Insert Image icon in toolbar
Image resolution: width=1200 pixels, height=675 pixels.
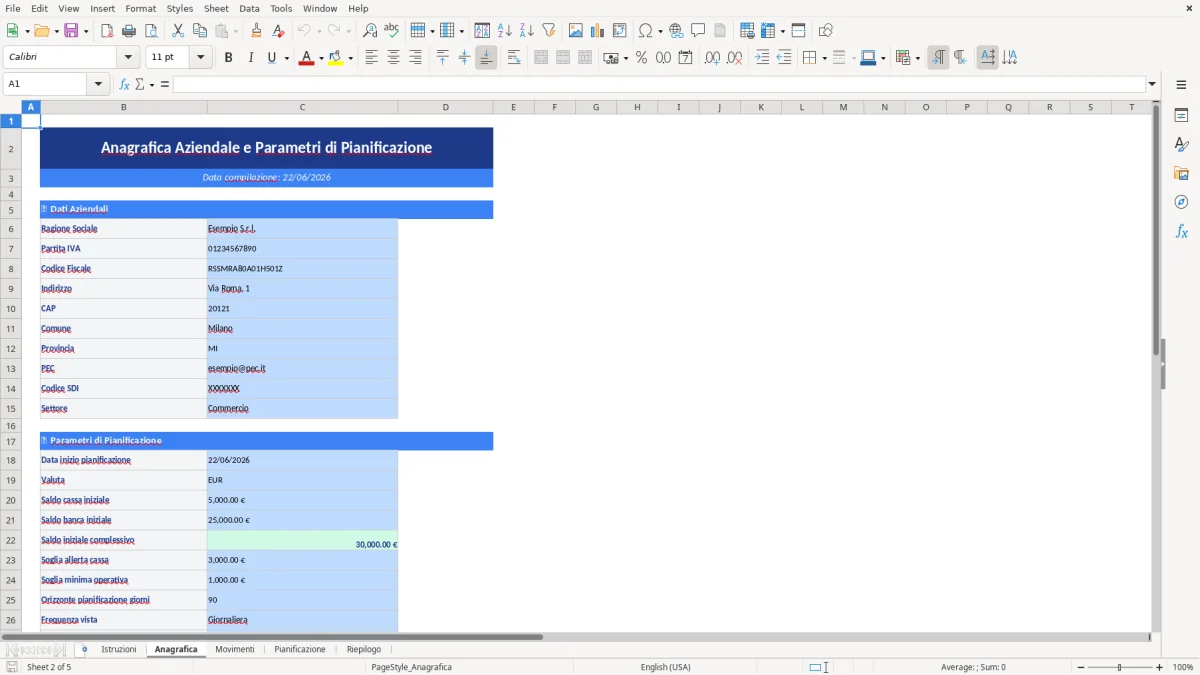pos(576,31)
